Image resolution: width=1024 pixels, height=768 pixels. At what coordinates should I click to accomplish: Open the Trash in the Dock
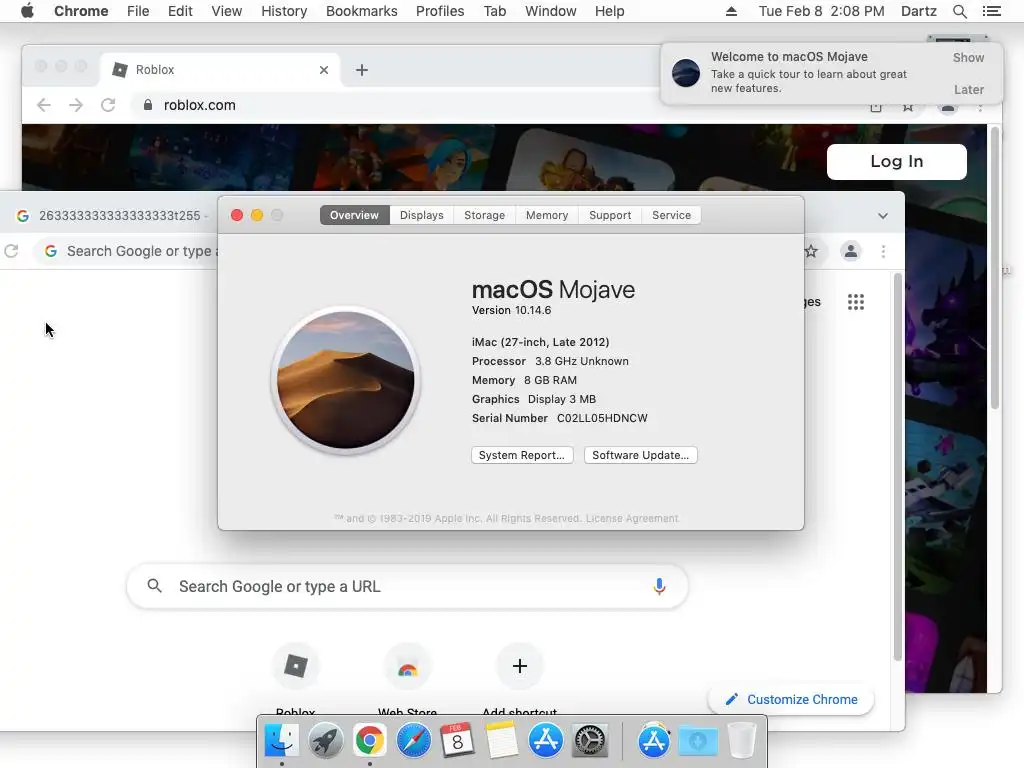741,741
